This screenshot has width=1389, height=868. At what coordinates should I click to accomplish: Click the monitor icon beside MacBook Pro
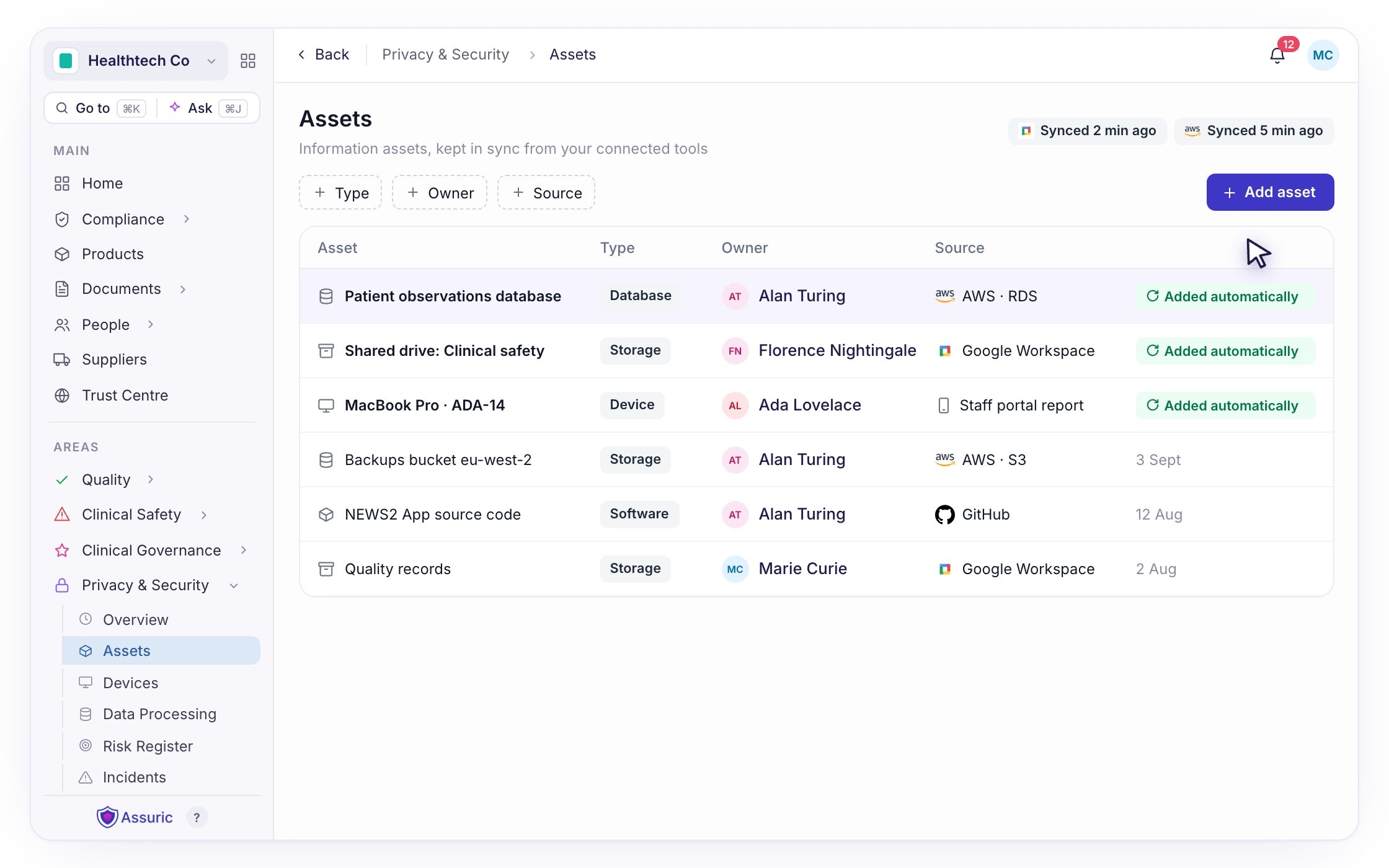326,405
